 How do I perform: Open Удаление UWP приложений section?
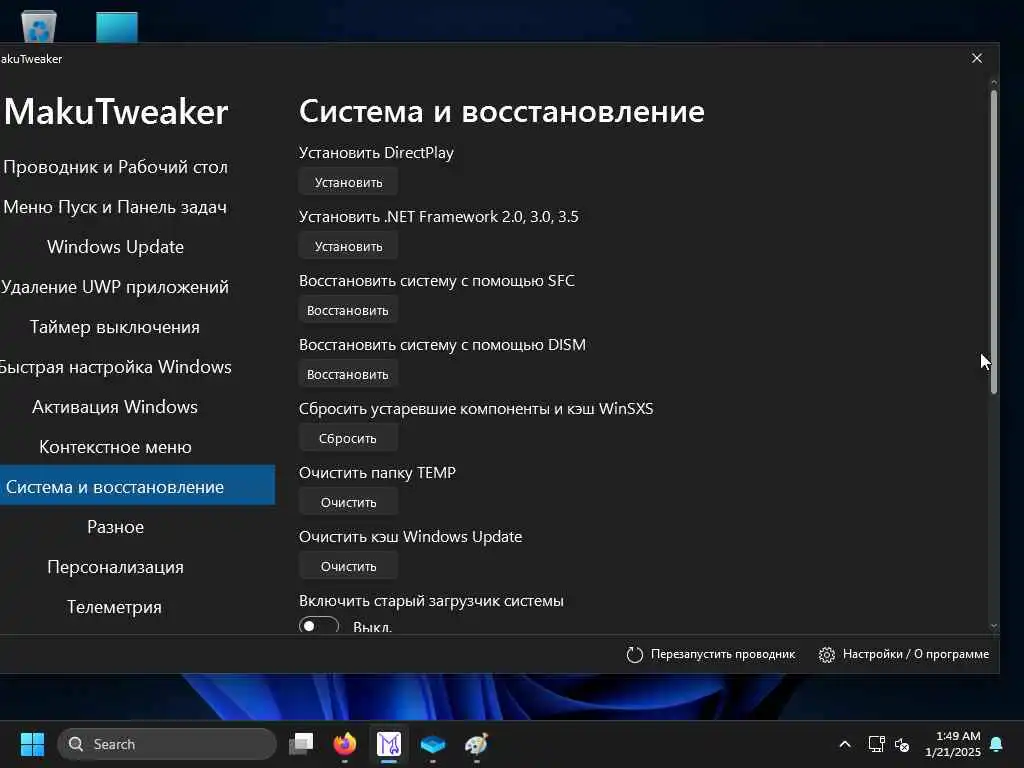[115, 287]
